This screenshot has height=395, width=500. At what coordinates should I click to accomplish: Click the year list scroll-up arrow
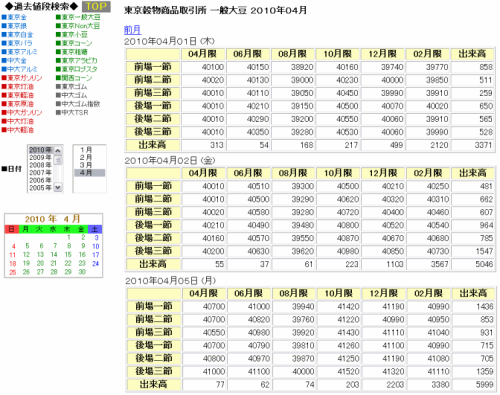pos(58,151)
